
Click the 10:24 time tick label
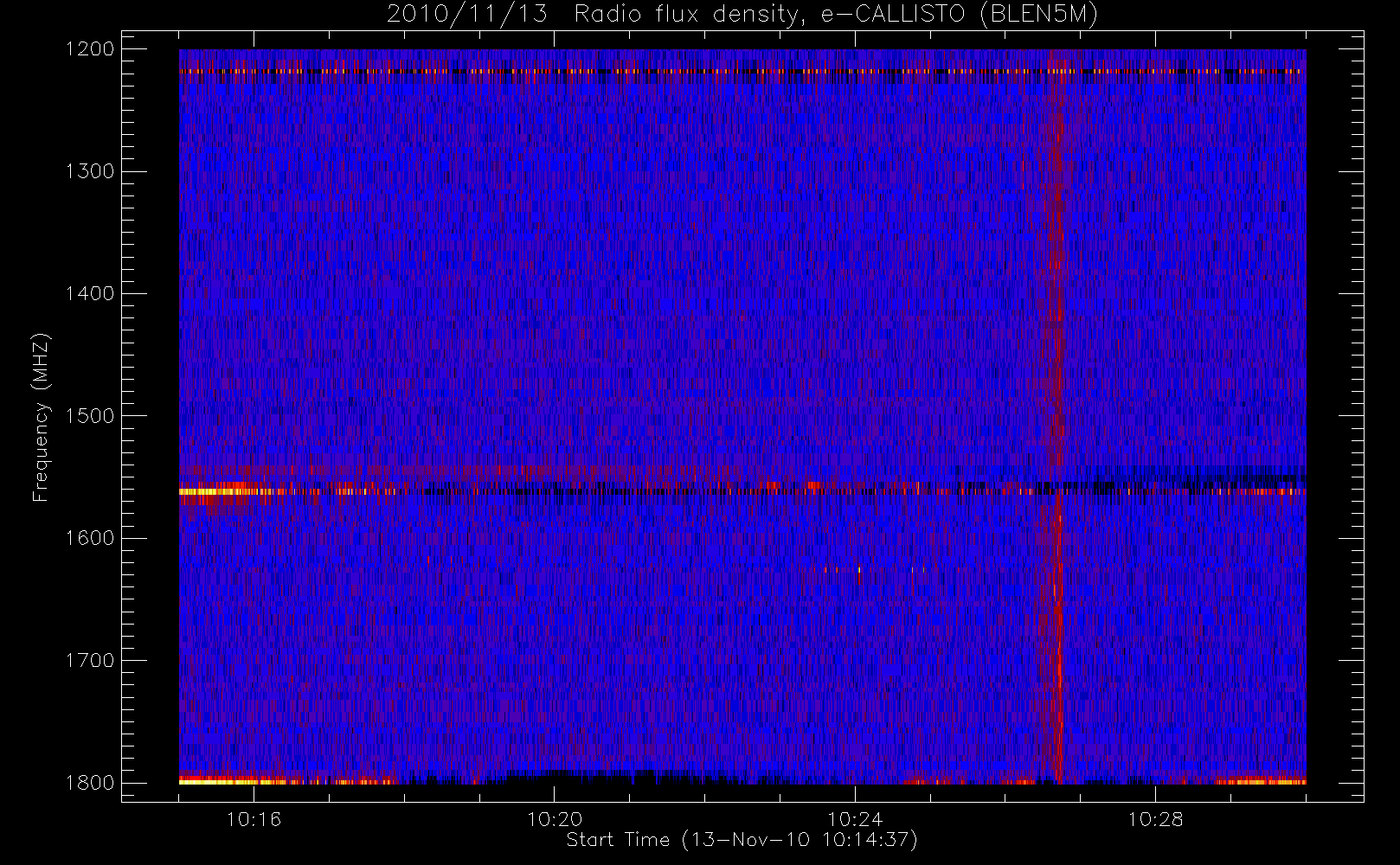[855, 819]
